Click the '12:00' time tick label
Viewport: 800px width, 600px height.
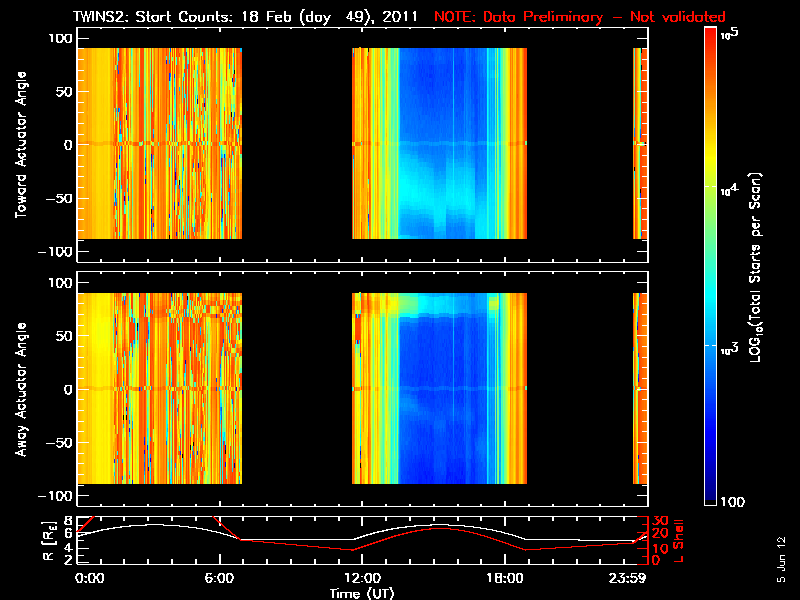click(362, 578)
